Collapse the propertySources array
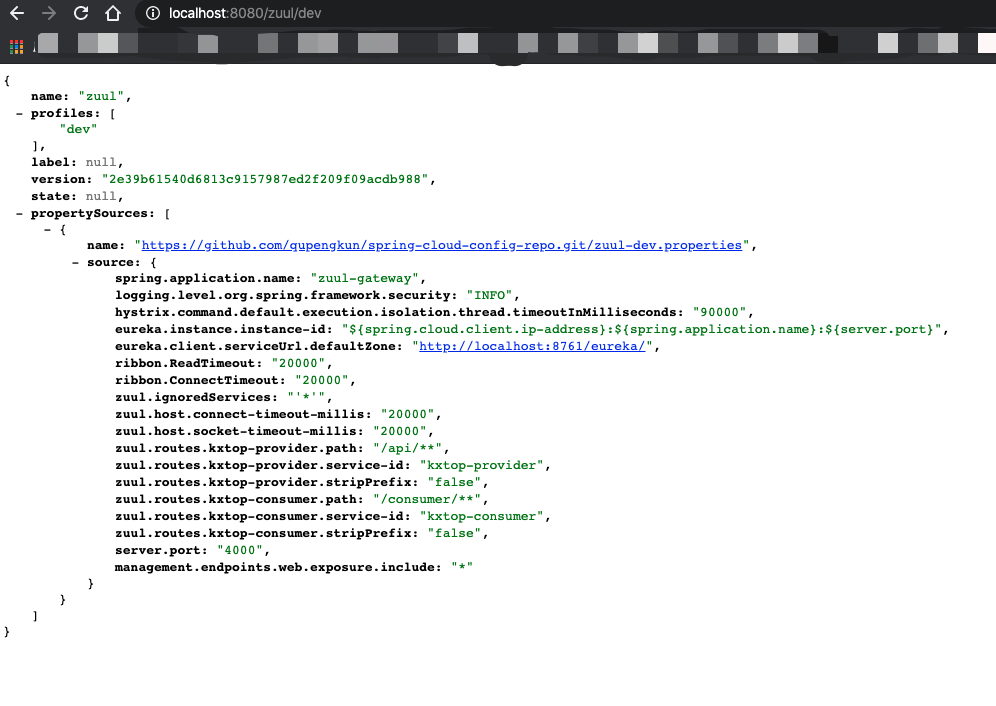Screen dimensions: 996x706 point(18,212)
